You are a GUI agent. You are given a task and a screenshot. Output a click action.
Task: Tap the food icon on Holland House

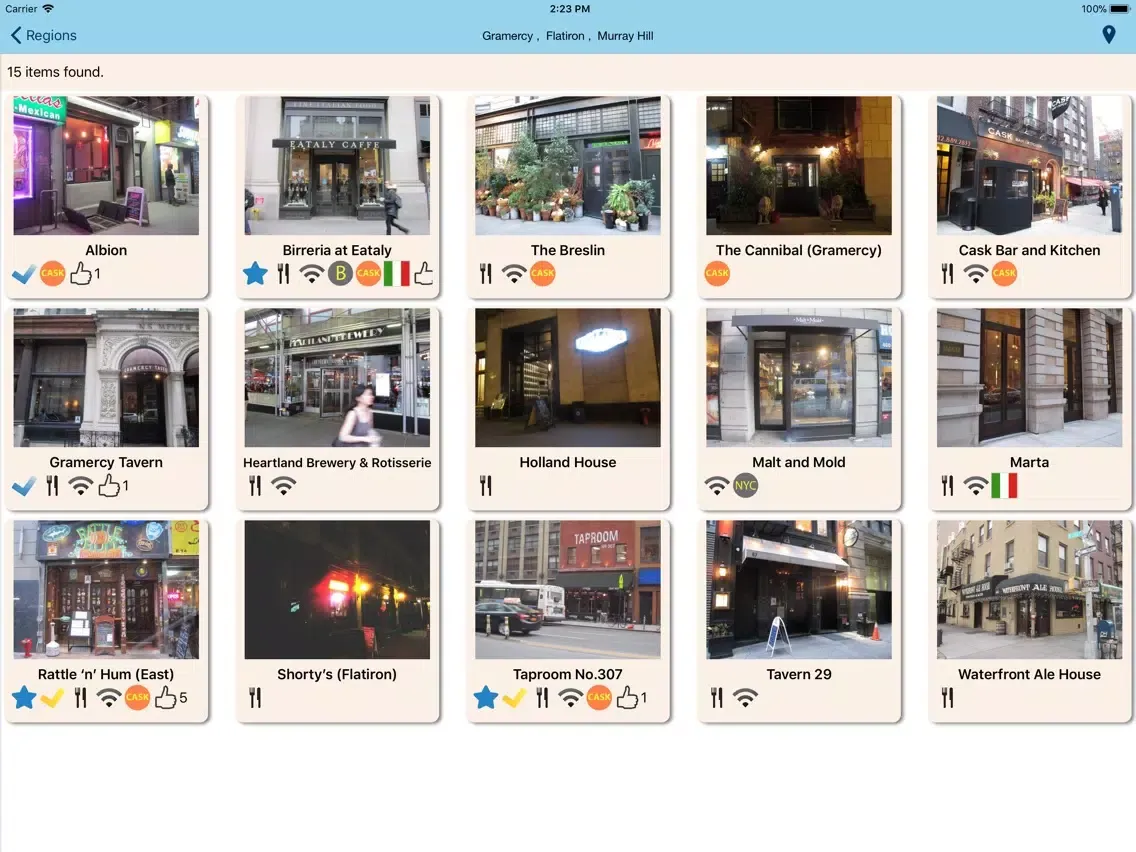click(x=485, y=486)
